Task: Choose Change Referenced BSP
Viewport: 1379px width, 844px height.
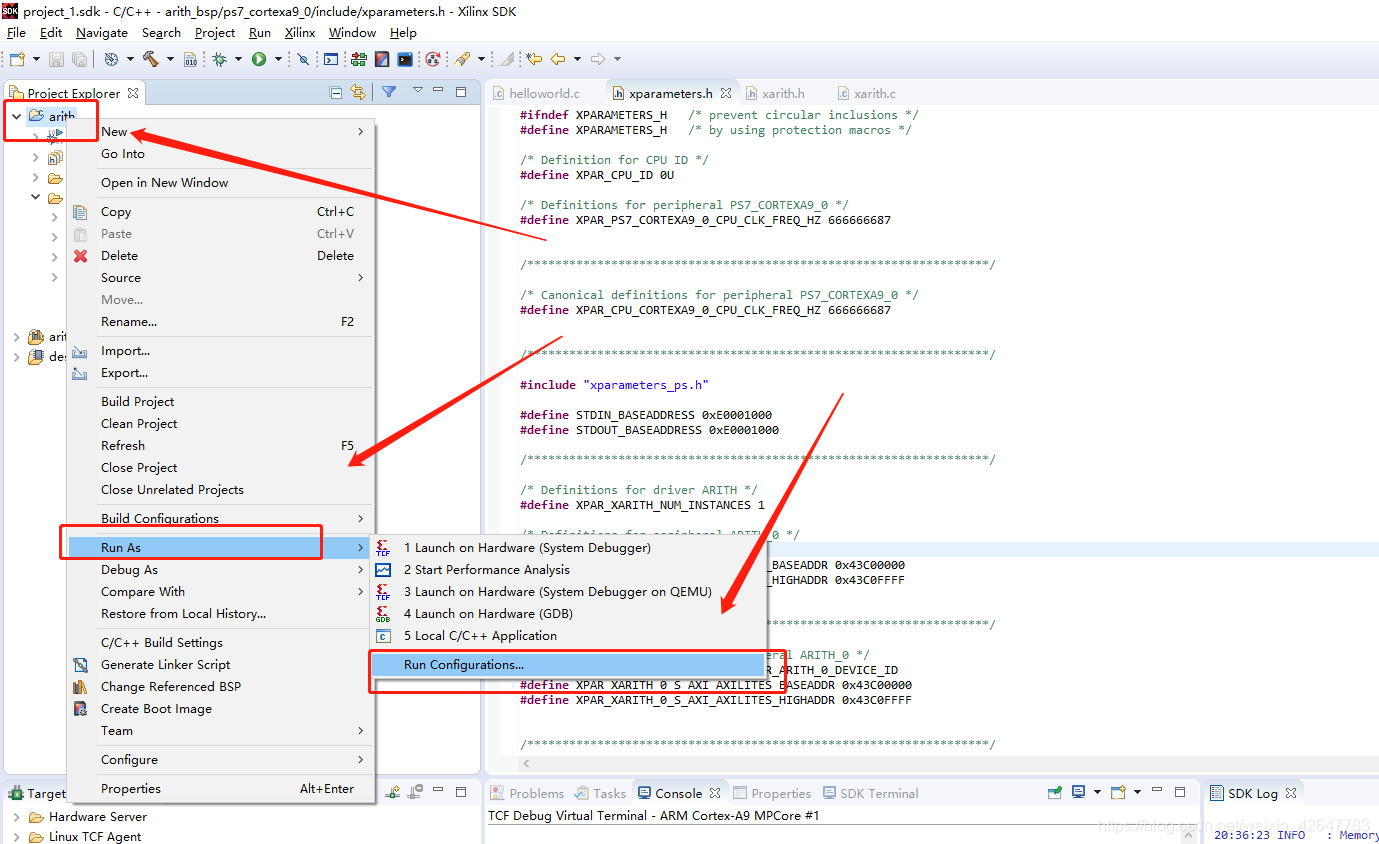Action: click(220, 687)
